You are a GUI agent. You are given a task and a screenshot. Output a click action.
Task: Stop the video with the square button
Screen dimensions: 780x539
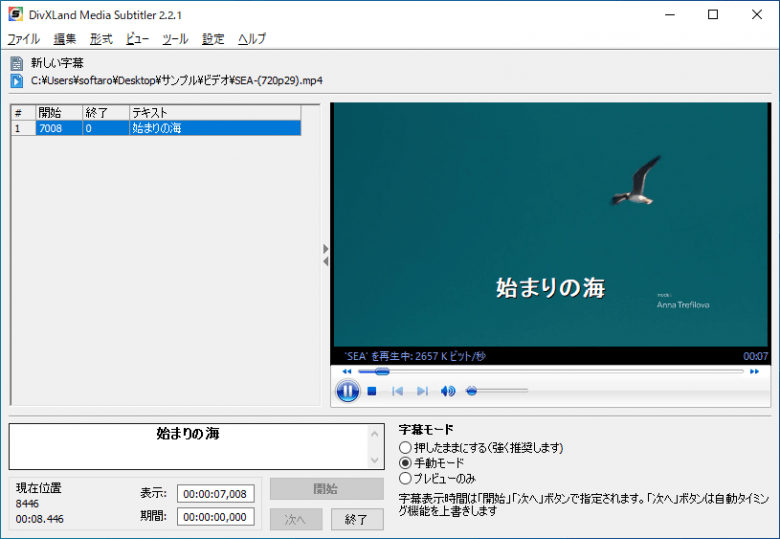372,391
